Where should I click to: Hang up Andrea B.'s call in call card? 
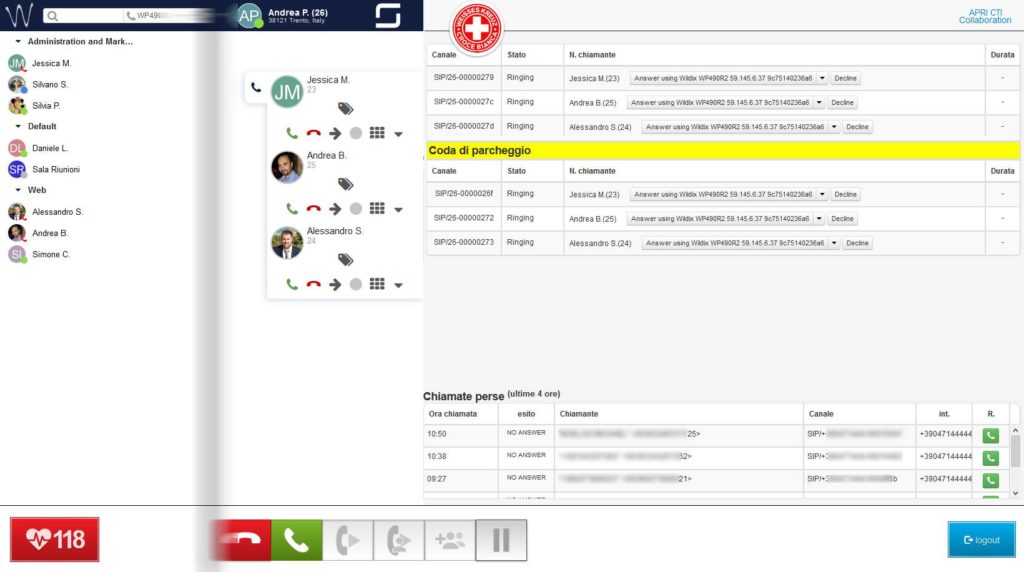point(313,209)
